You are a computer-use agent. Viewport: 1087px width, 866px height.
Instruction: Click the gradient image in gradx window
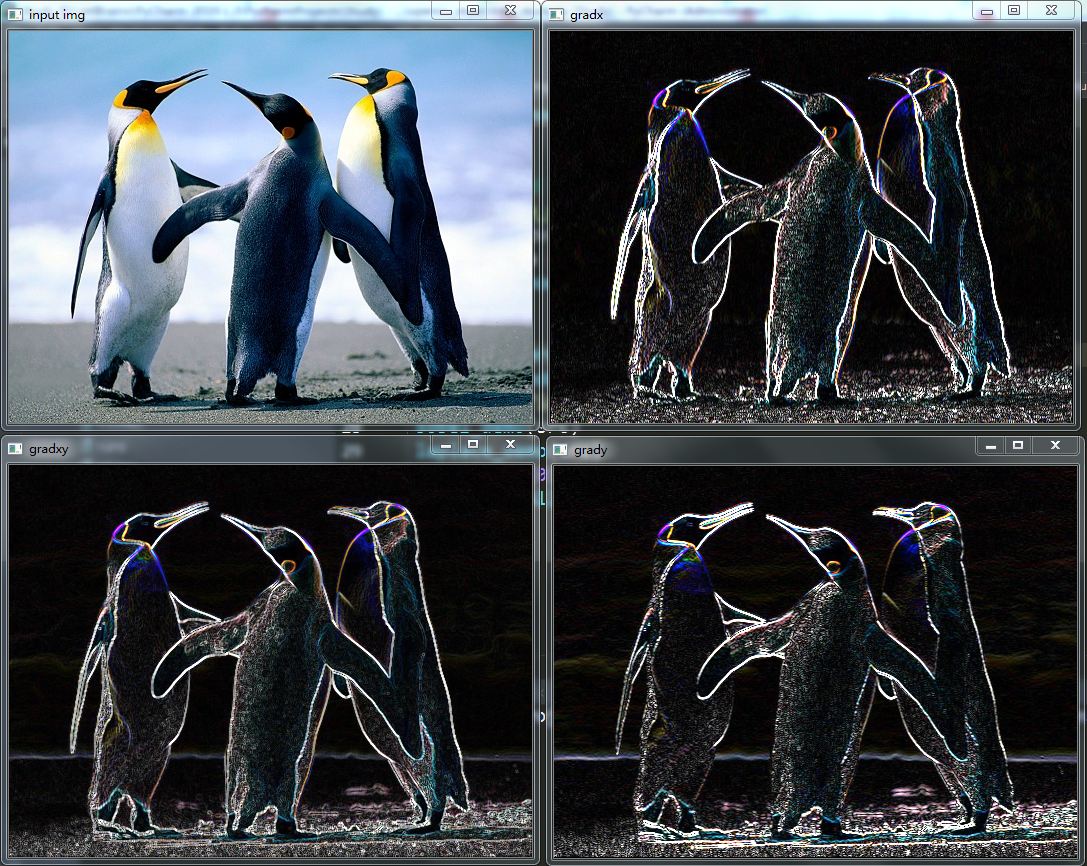pos(811,227)
